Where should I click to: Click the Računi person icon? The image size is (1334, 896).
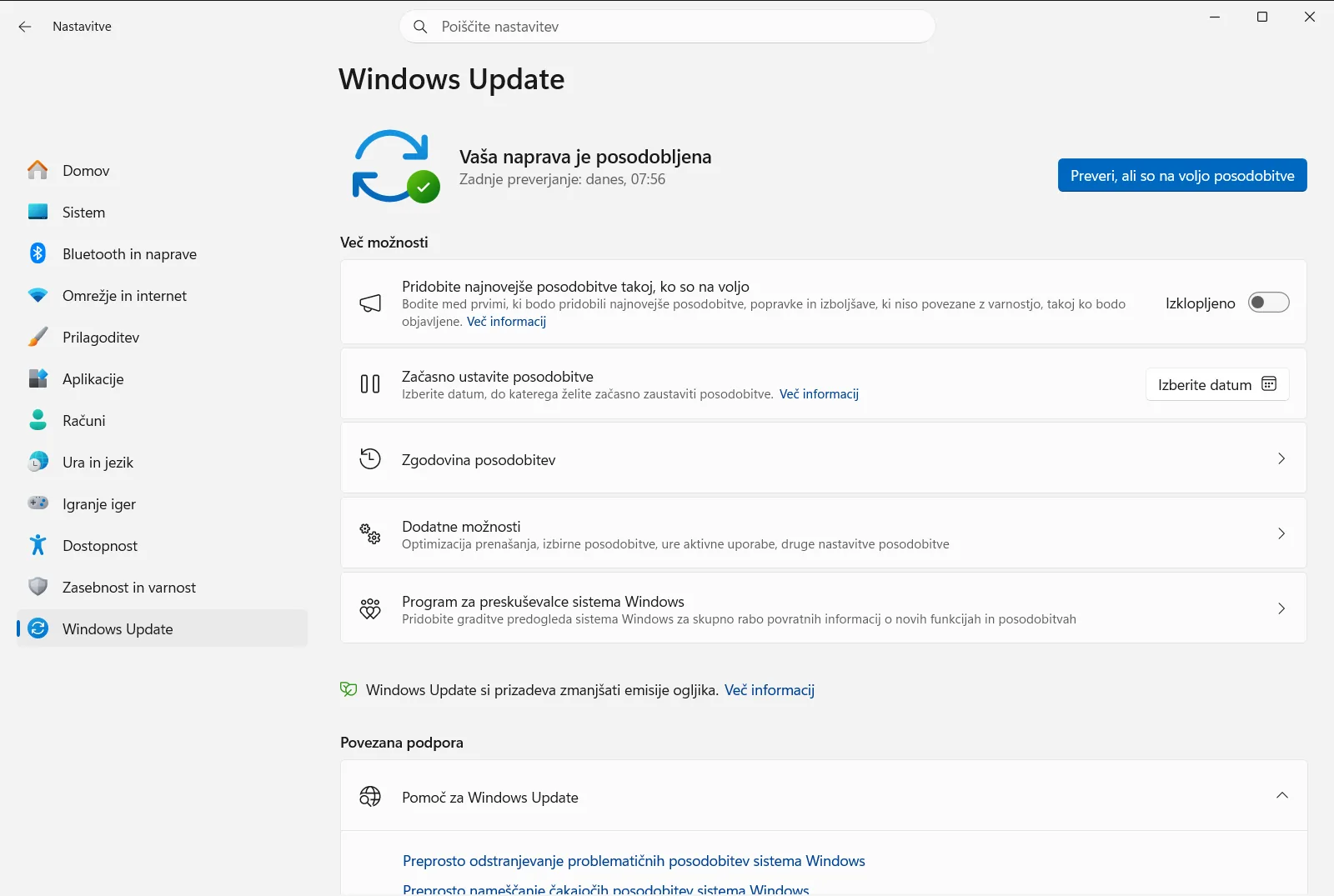coord(38,420)
